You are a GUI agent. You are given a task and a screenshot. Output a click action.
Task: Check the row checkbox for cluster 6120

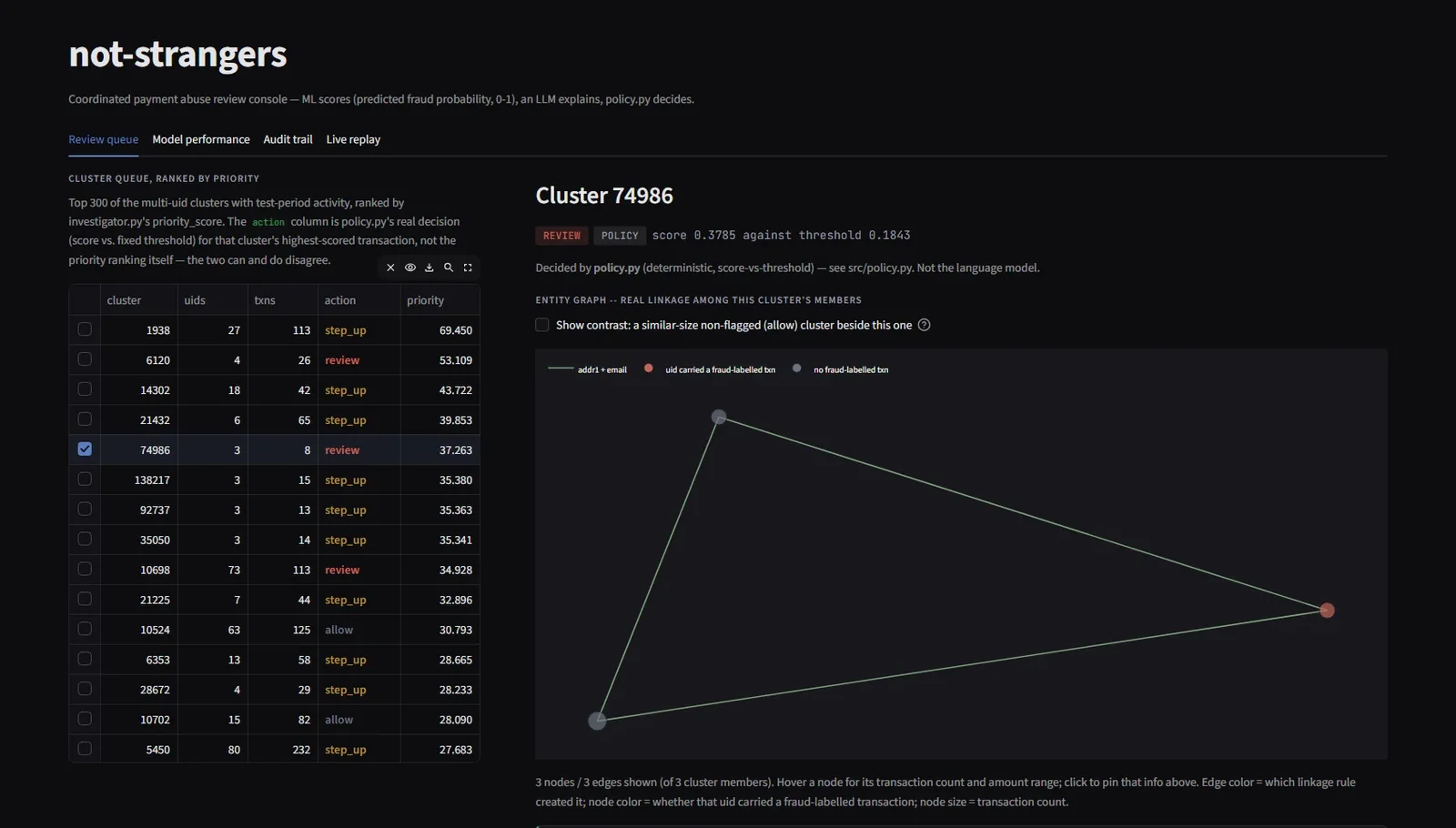point(85,359)
